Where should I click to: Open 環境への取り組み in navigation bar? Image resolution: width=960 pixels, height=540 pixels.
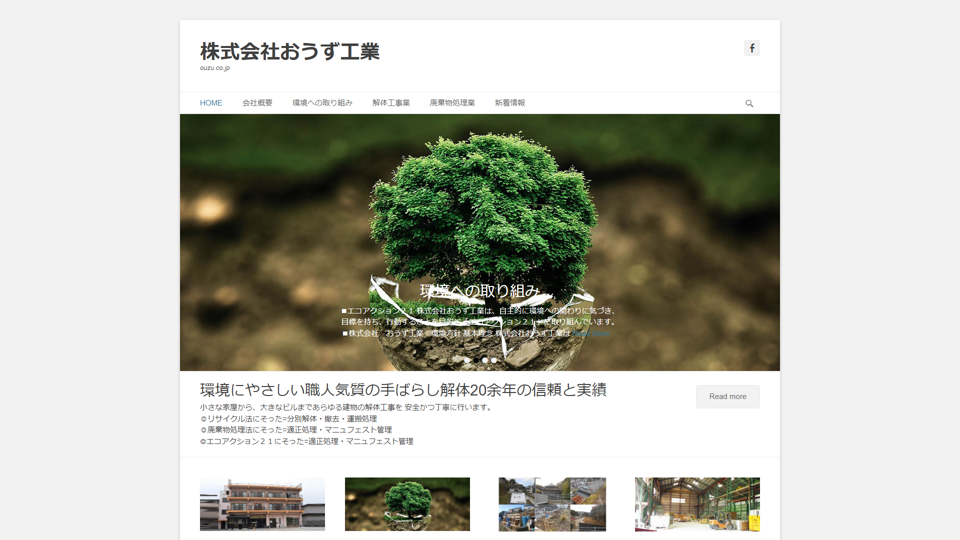322,103
